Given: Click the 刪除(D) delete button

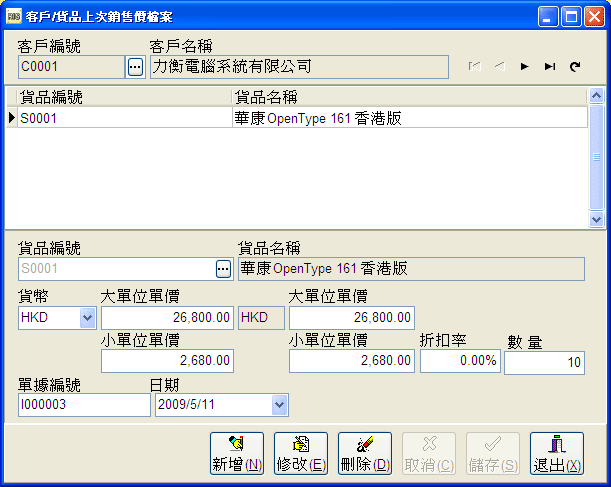Looking at the screenshot, I should point(365,453).
